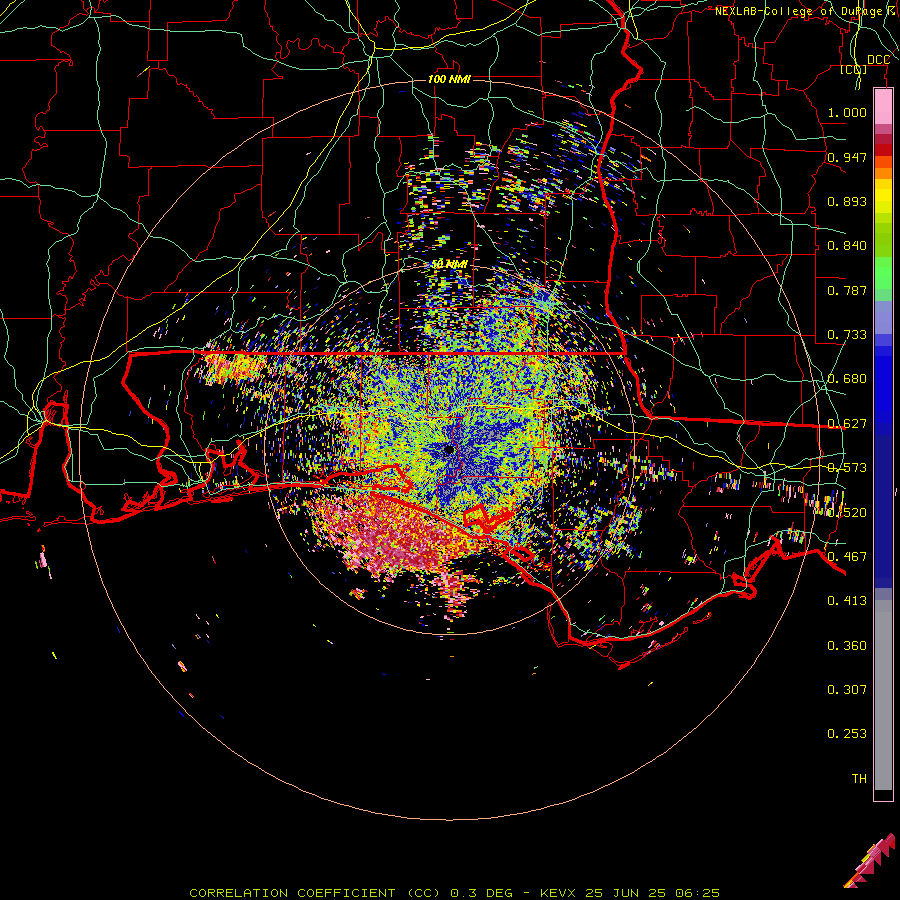
Task: Click the 06:25 timestamp in the caption
Action: [696, 893]
